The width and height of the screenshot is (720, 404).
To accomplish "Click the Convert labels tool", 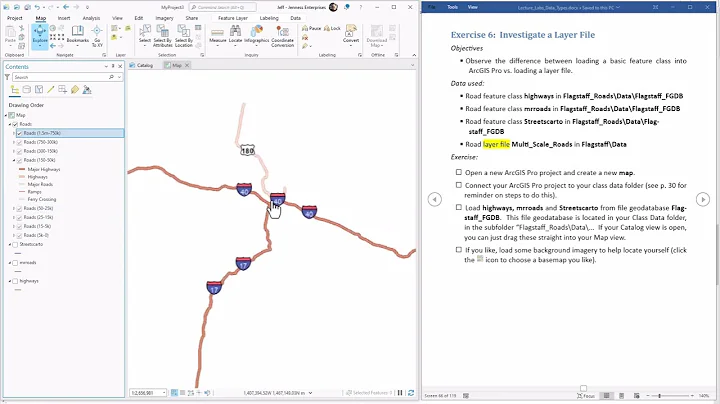I will coord(351,34).
